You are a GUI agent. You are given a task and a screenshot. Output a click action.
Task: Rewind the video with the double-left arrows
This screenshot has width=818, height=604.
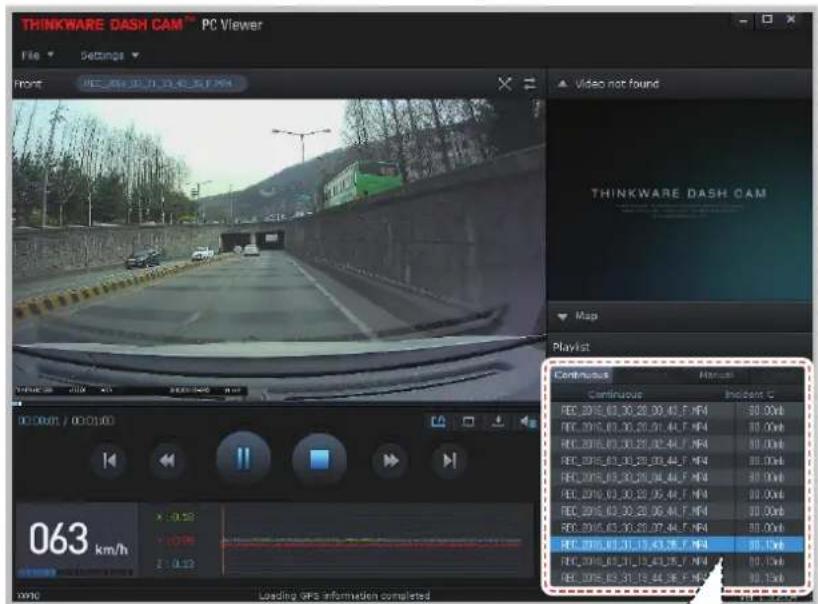pos(167,461)
